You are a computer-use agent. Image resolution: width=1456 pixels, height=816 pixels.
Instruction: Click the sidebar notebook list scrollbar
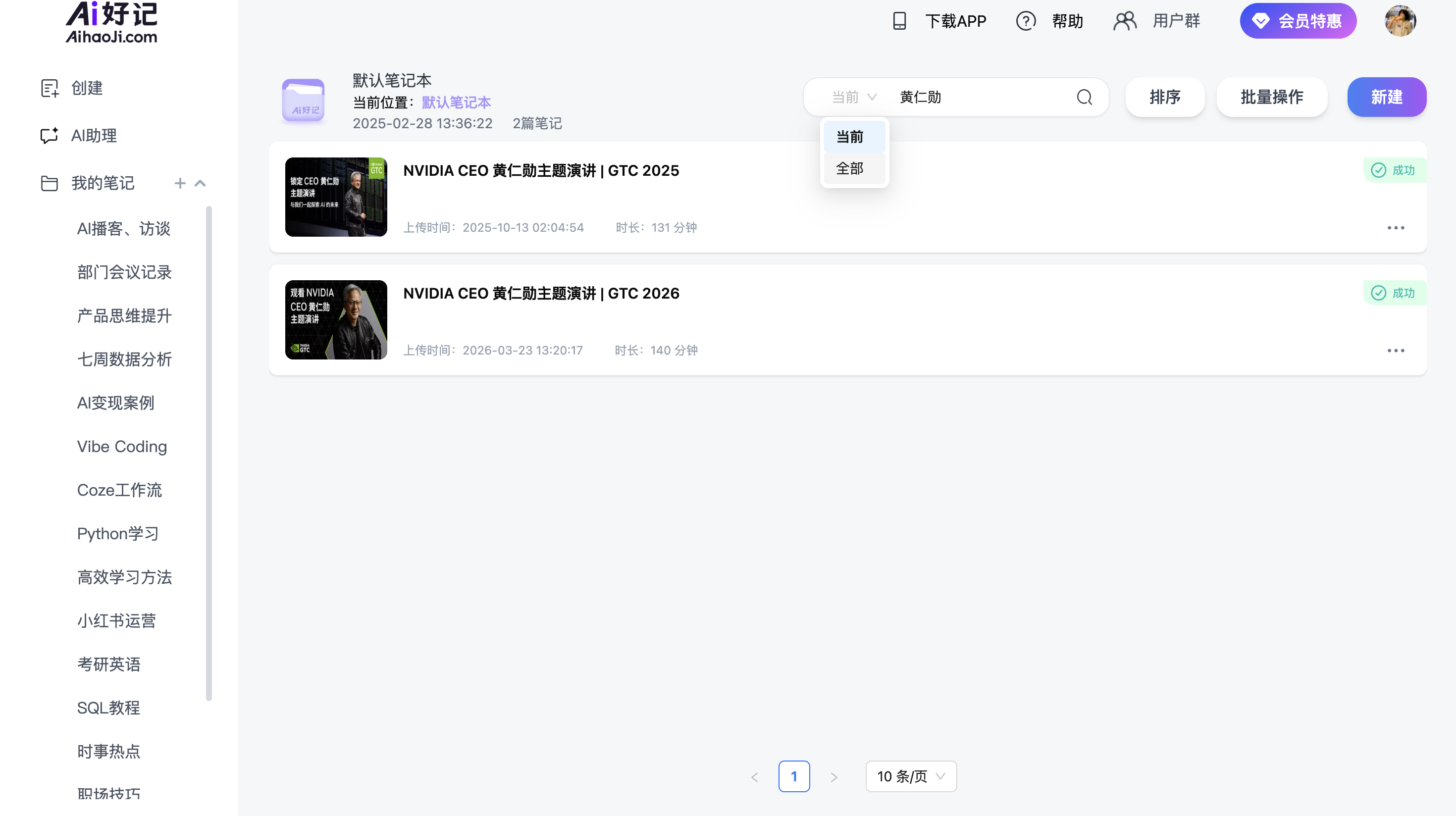[x=209, y=454]
